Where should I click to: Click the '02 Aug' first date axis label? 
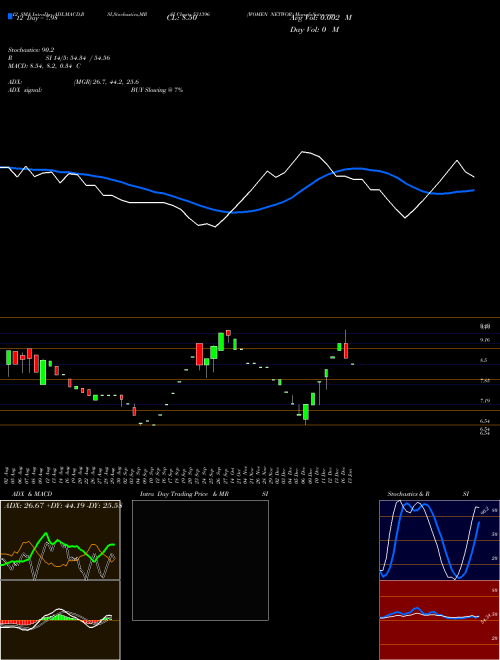click(x=8, y=474)
